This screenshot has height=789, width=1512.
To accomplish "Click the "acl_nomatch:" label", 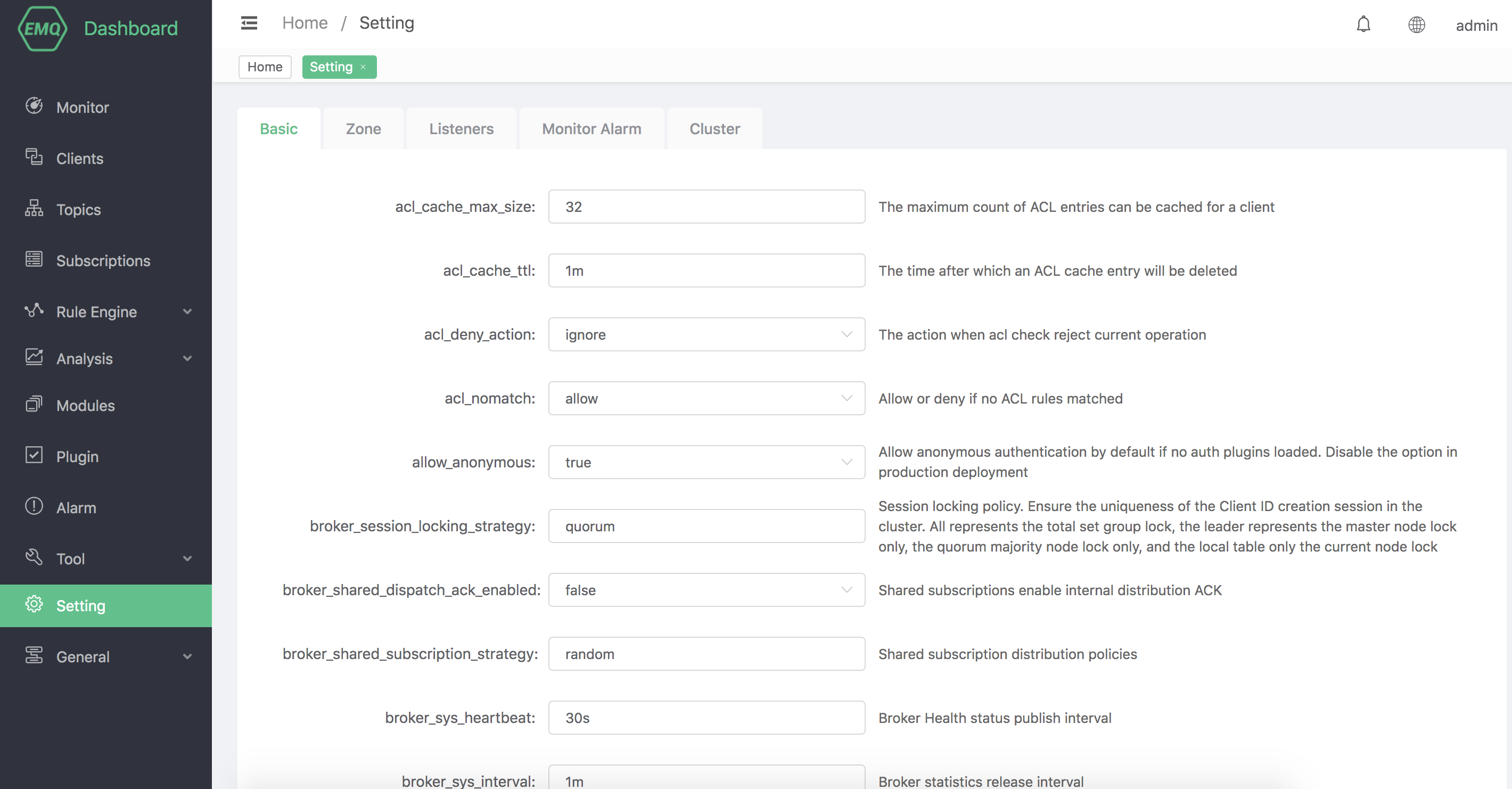I will 490,399.
